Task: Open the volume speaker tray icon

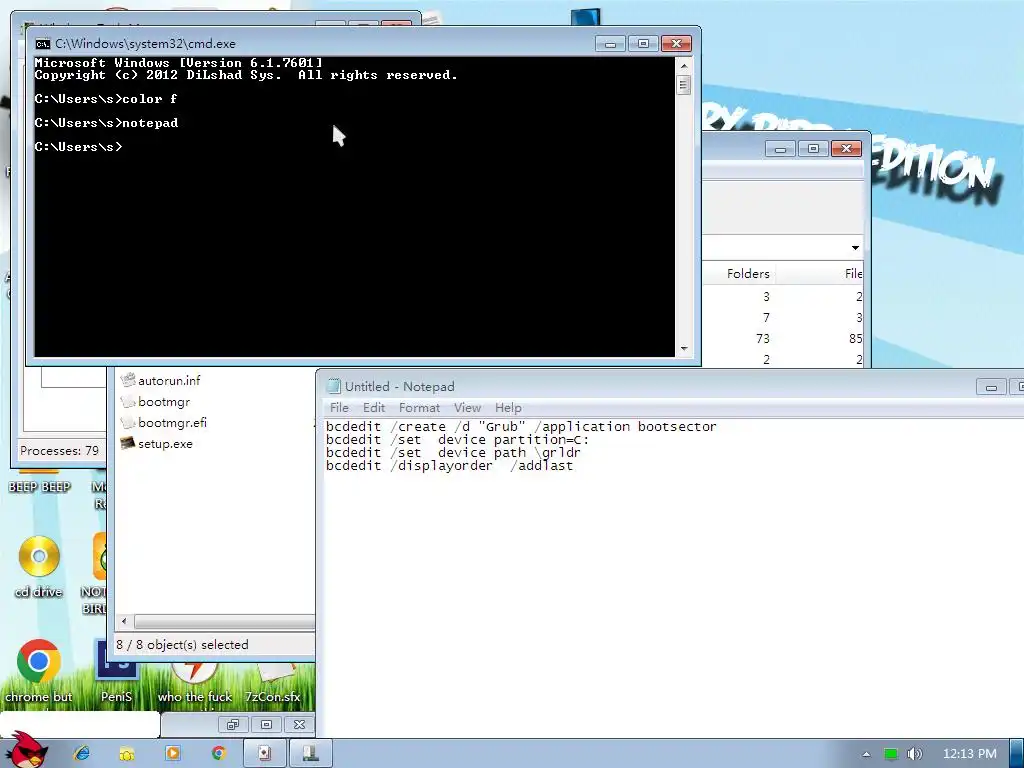Action: (x=914, y=754)
